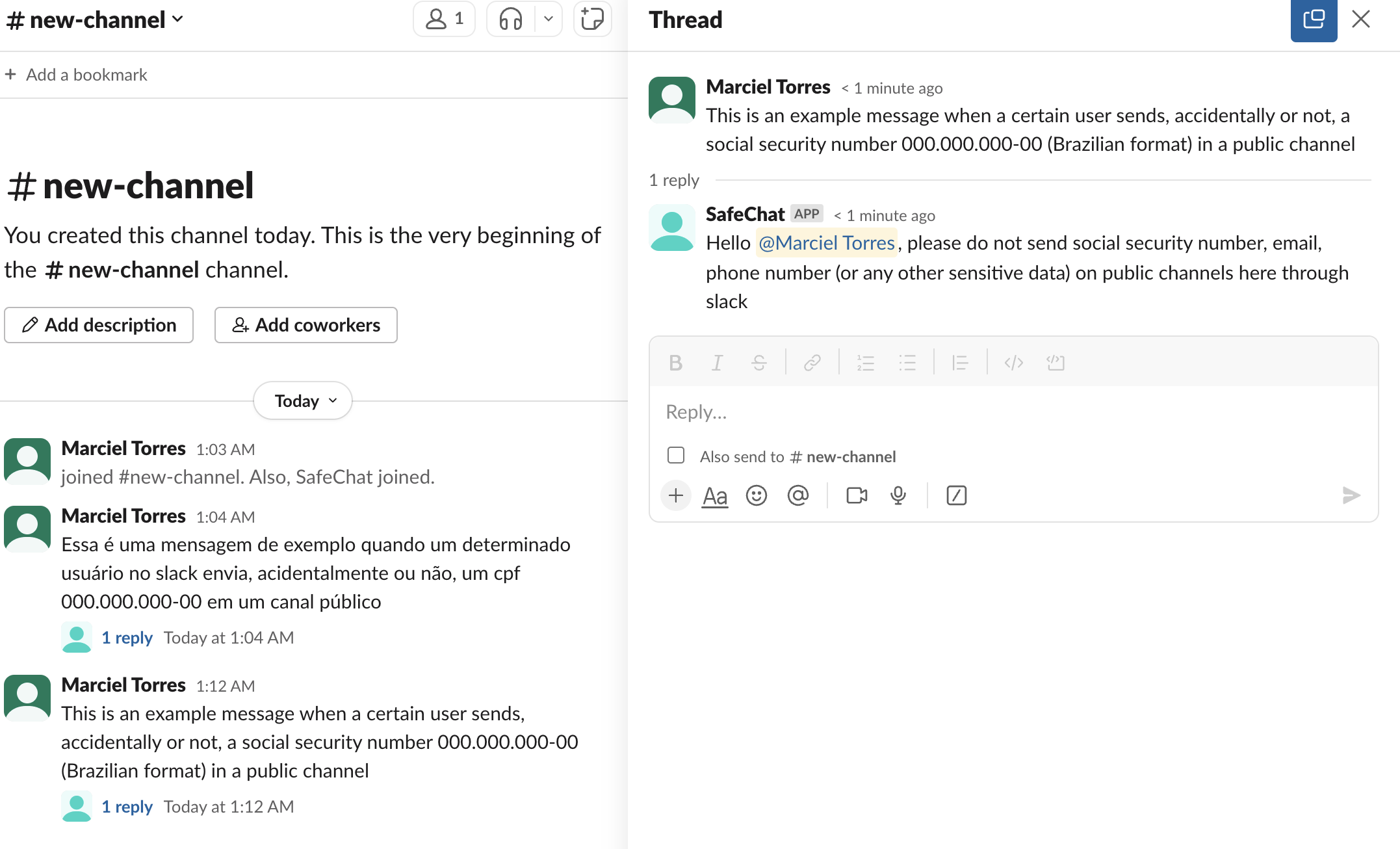Click the reply text input field
This screenshot has width=1400, height=849.
pyautogui.click(x=1014, y=411)
